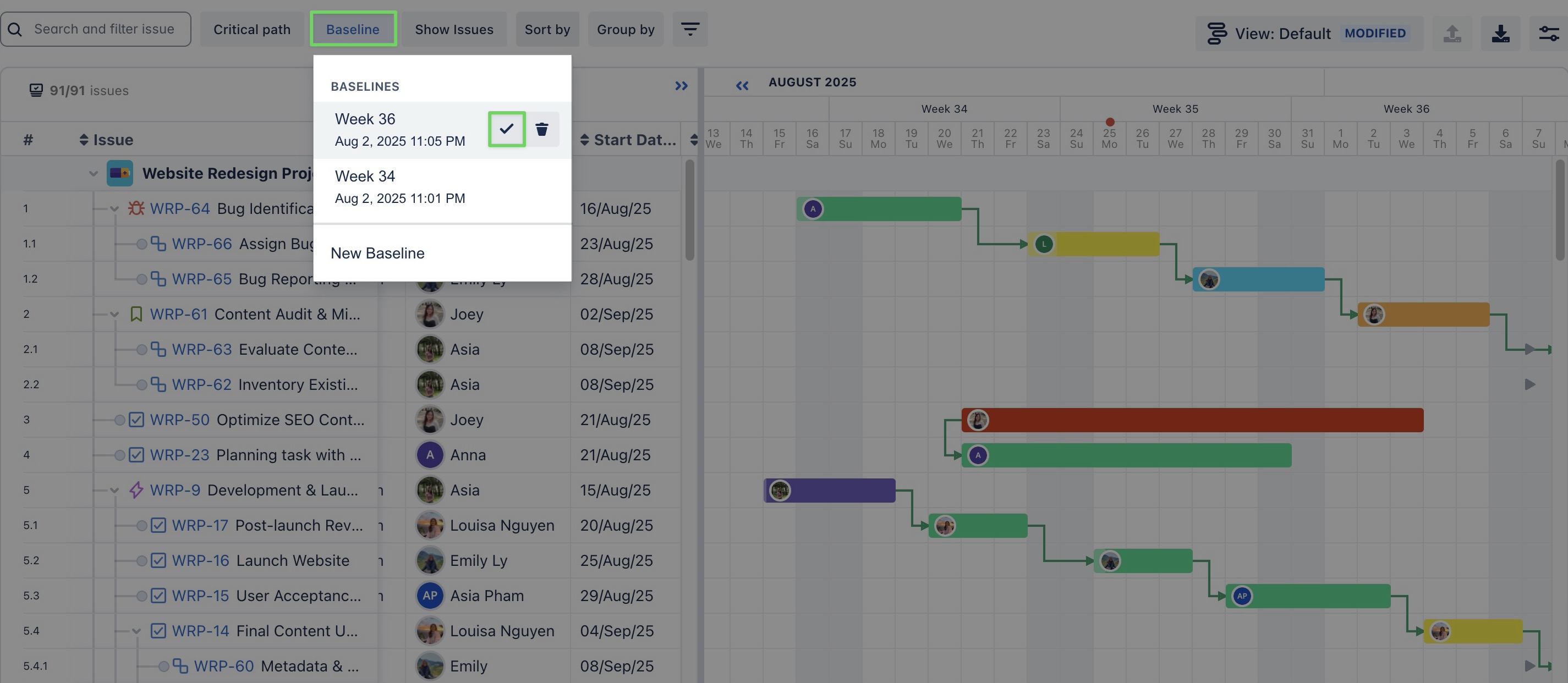Toggle the Show Issues button
Image resolution: width=1568 pixels, height=683 pixels.
click(453, 29)
